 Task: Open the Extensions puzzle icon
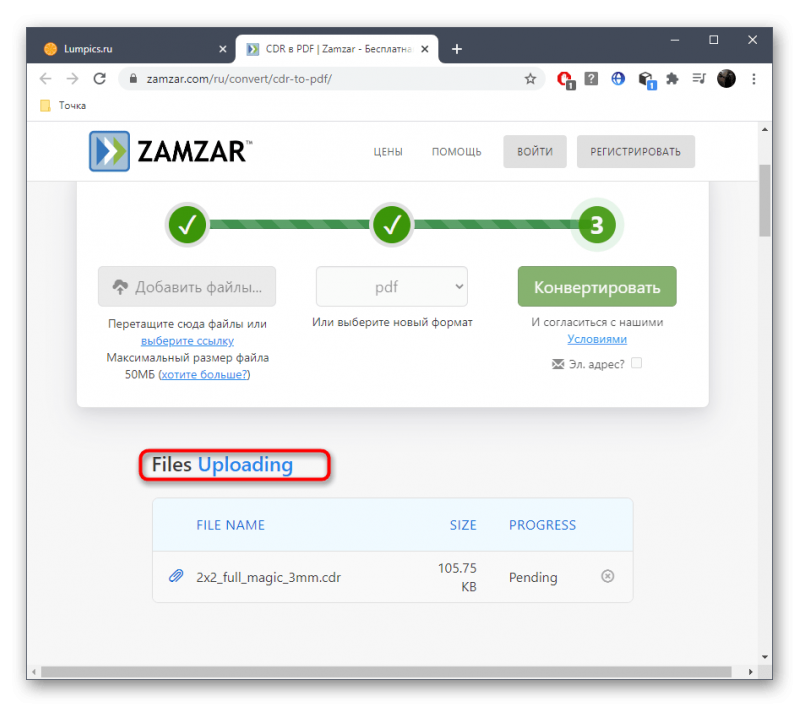click(x=672, y=79)
